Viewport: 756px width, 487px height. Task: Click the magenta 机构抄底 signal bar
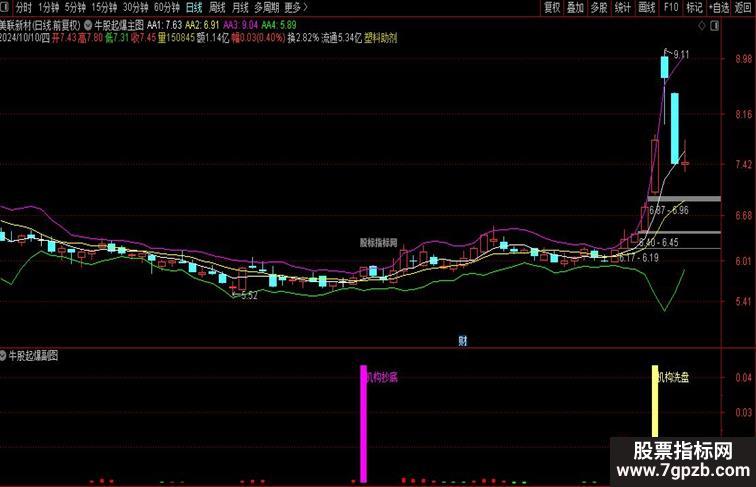(364, 423)
